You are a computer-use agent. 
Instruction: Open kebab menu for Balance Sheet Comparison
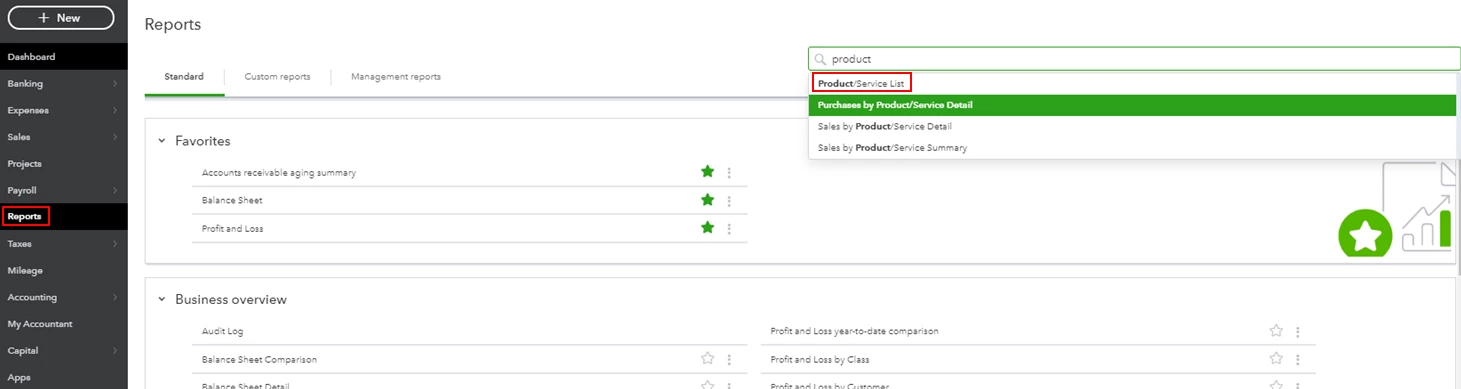pyautogui.click(x=729, y=359)
